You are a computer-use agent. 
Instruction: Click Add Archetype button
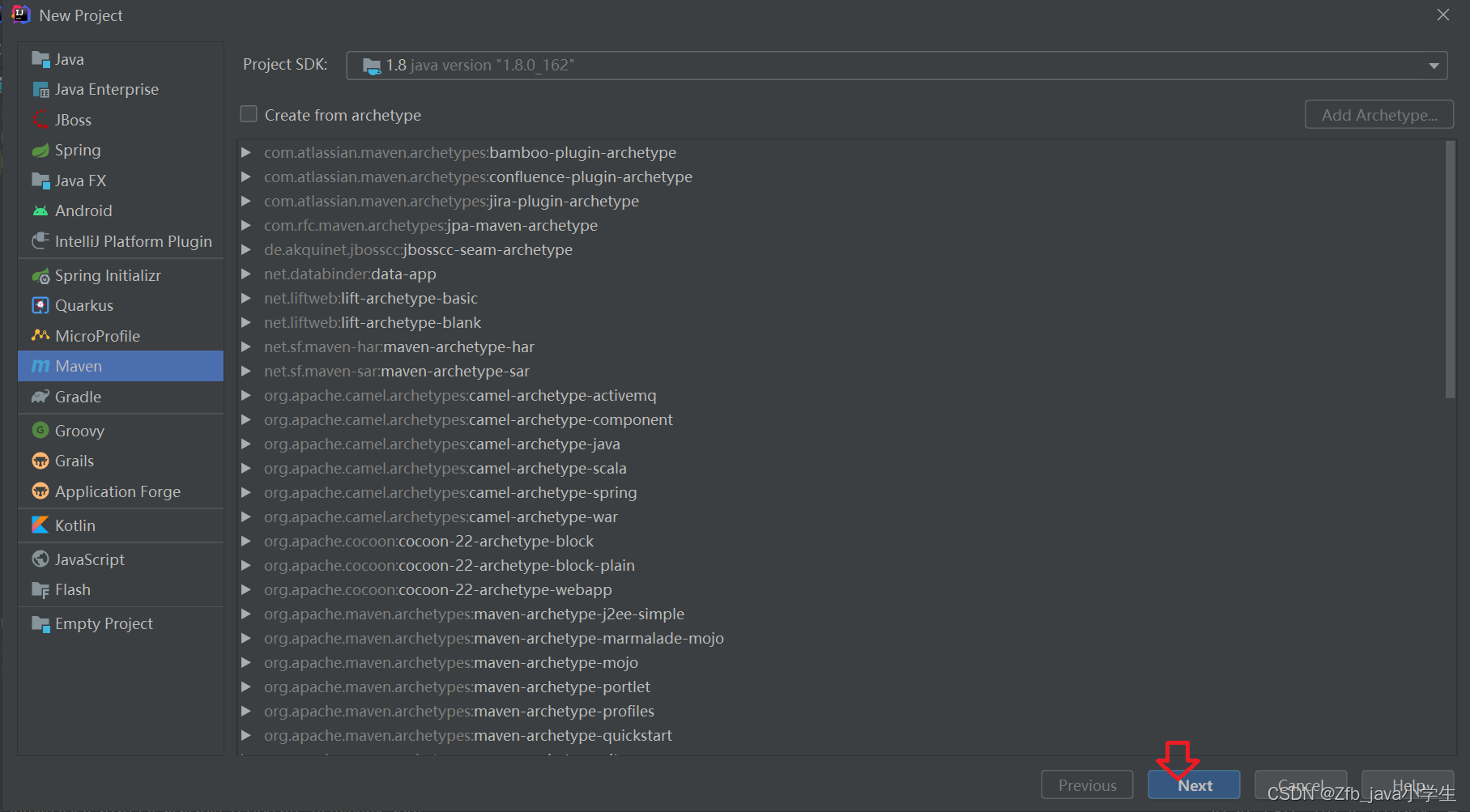1379,114
